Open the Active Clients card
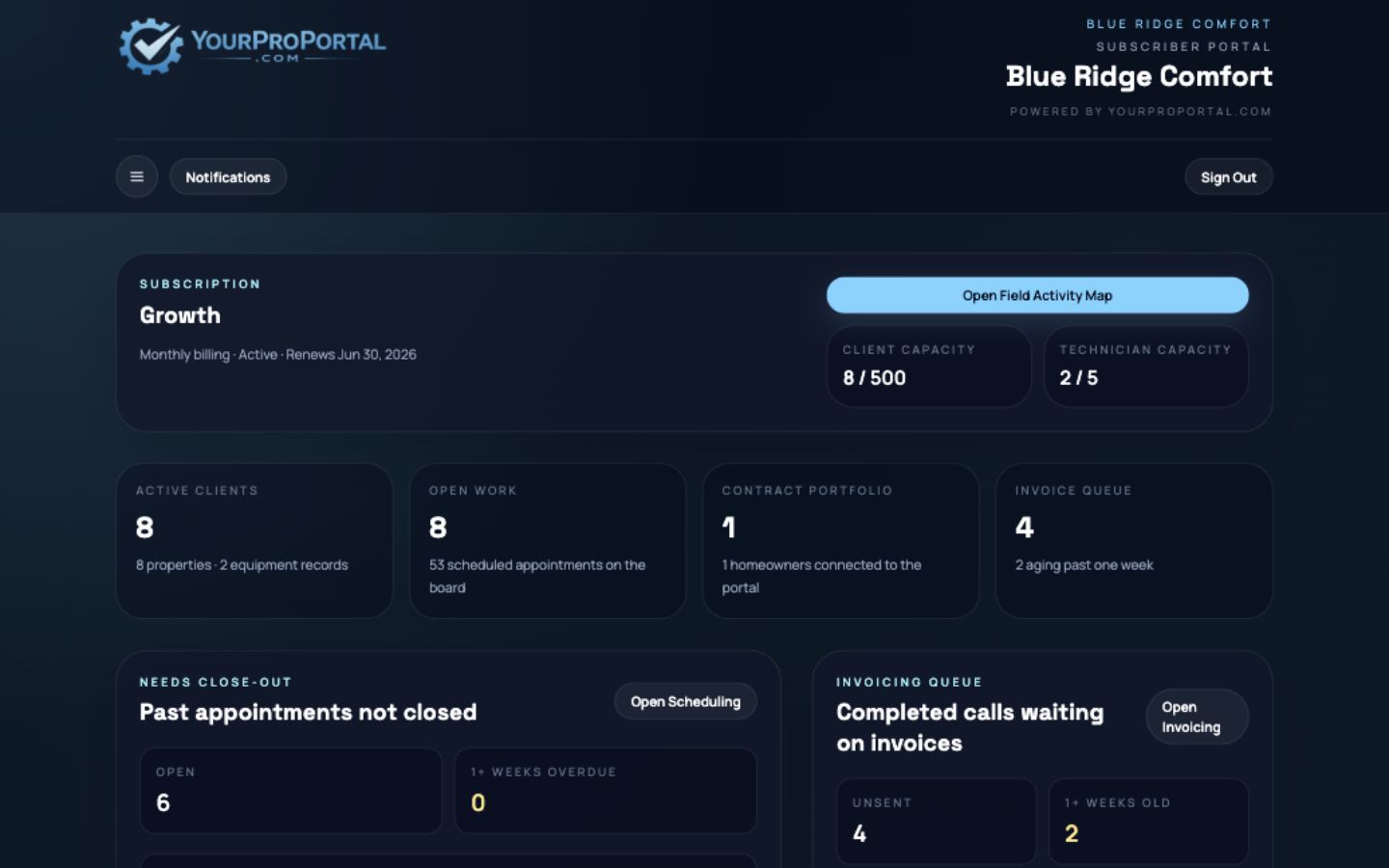 tap(255, 540)
